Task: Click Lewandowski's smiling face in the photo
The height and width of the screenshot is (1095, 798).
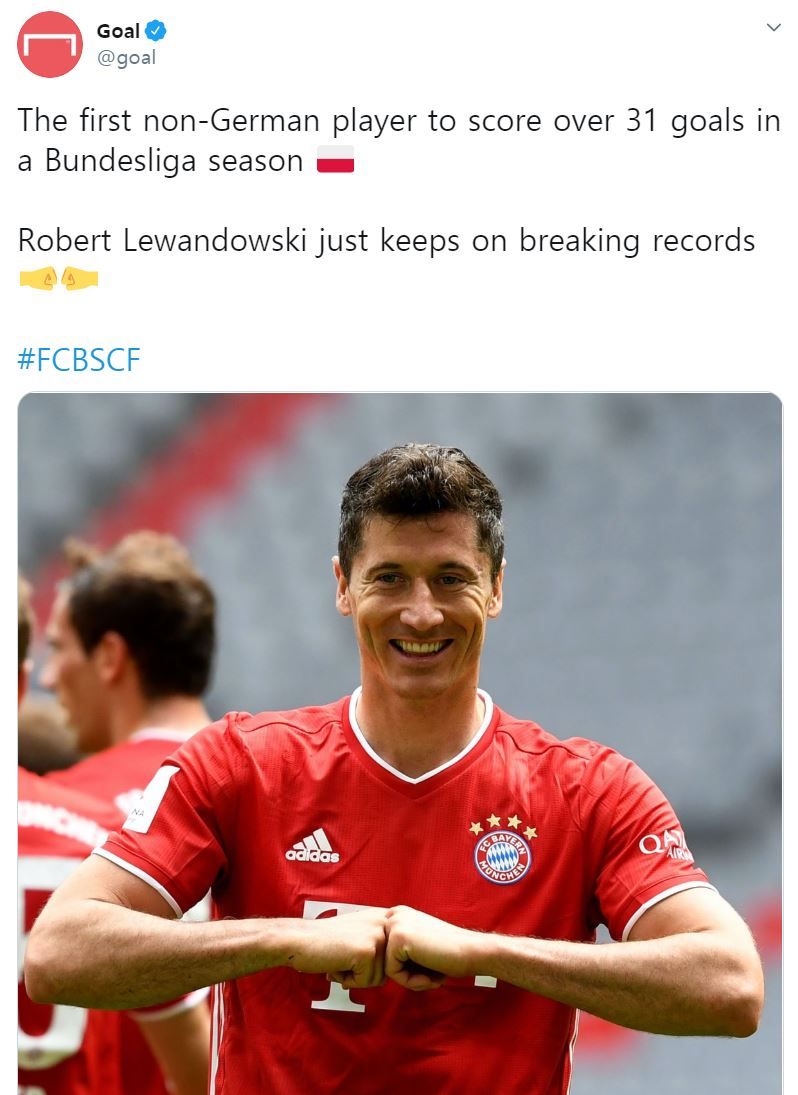Action: (420, 592)
